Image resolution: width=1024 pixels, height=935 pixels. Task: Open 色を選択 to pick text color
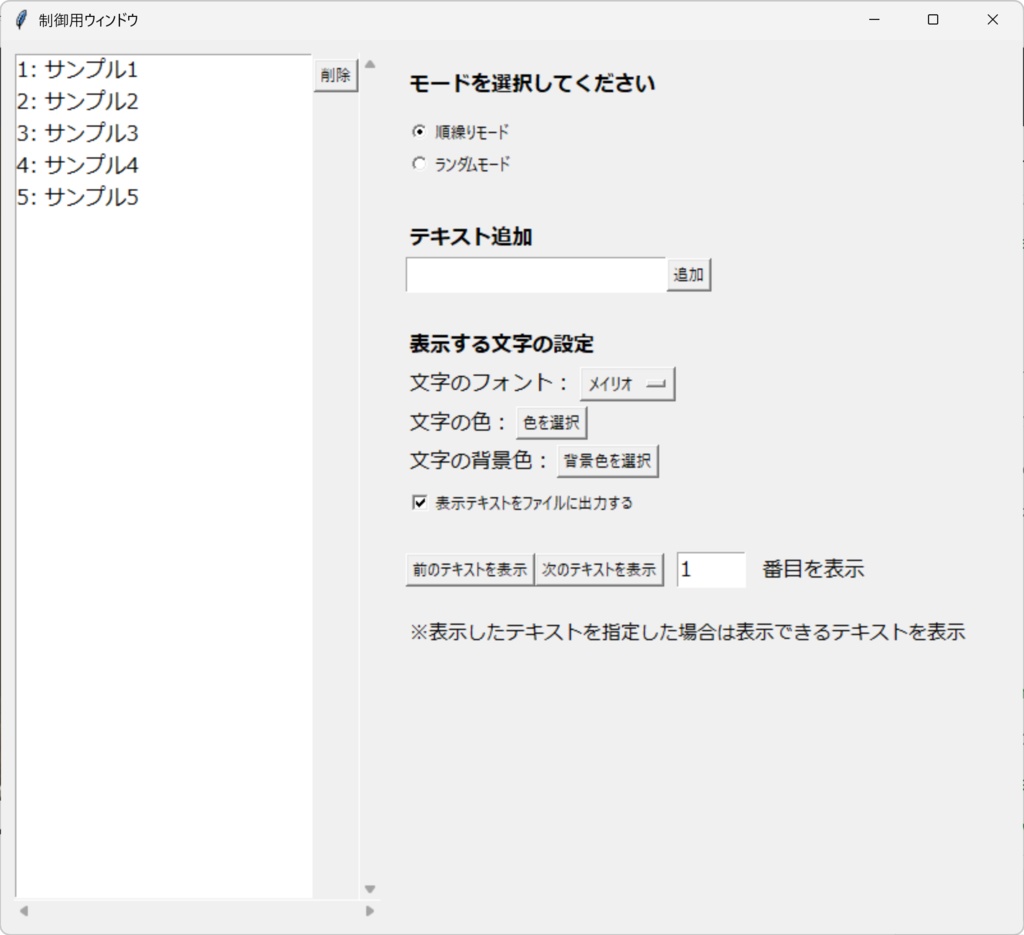pos(551,421)
